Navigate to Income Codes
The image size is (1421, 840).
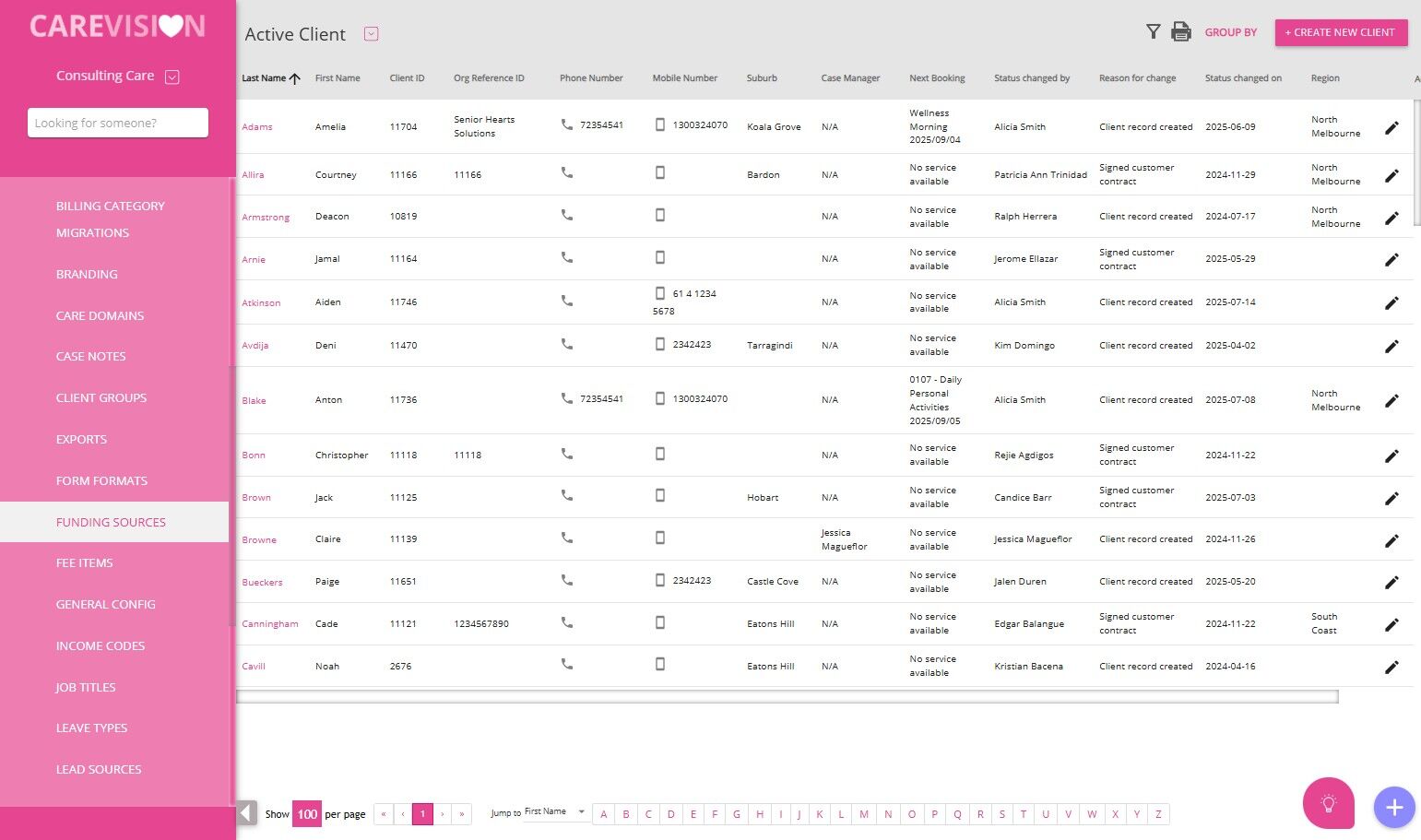click(101, 646)
